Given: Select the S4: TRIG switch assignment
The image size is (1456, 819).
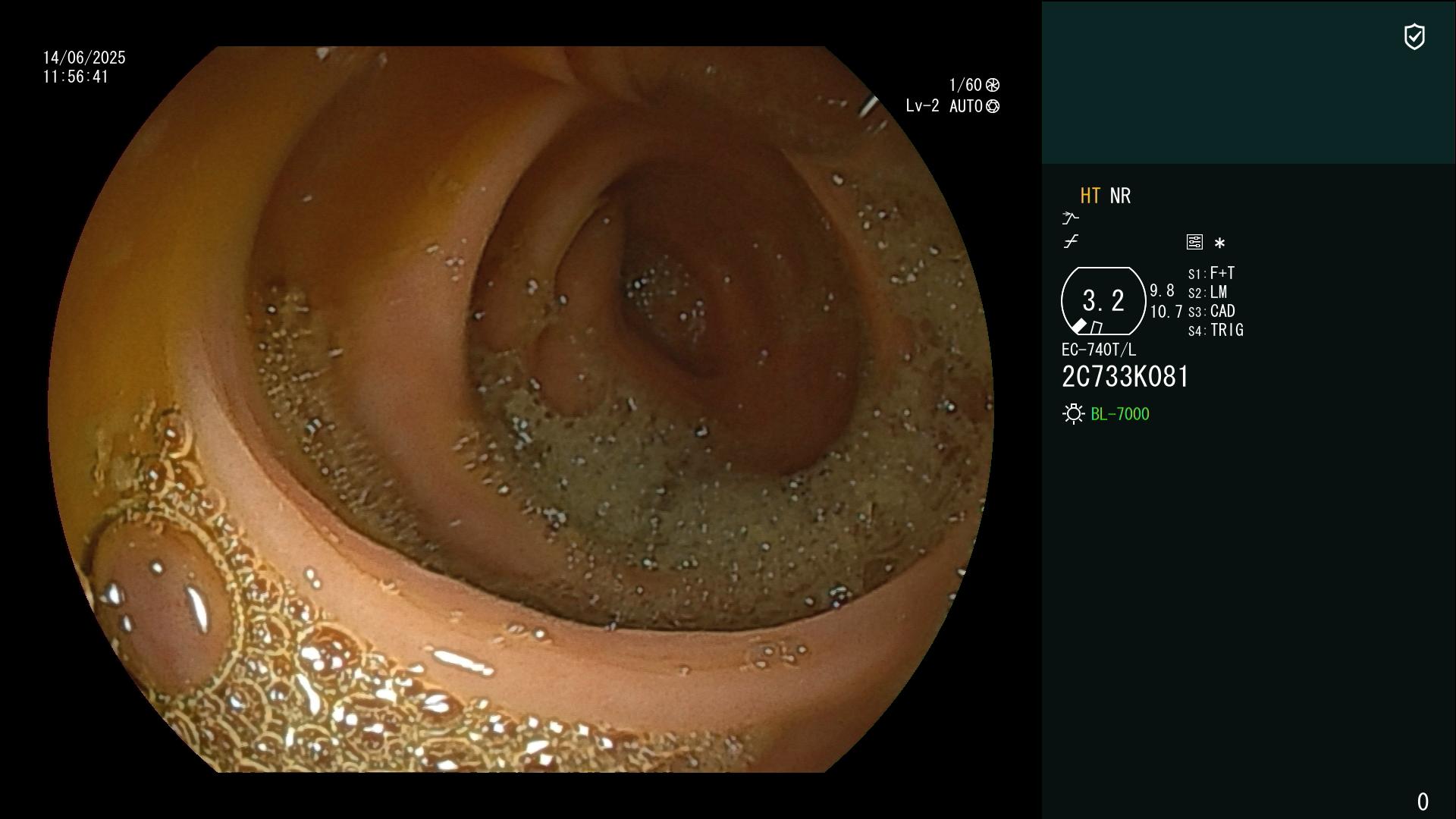Looking at the screenshot, I should tap(1216, 330).
